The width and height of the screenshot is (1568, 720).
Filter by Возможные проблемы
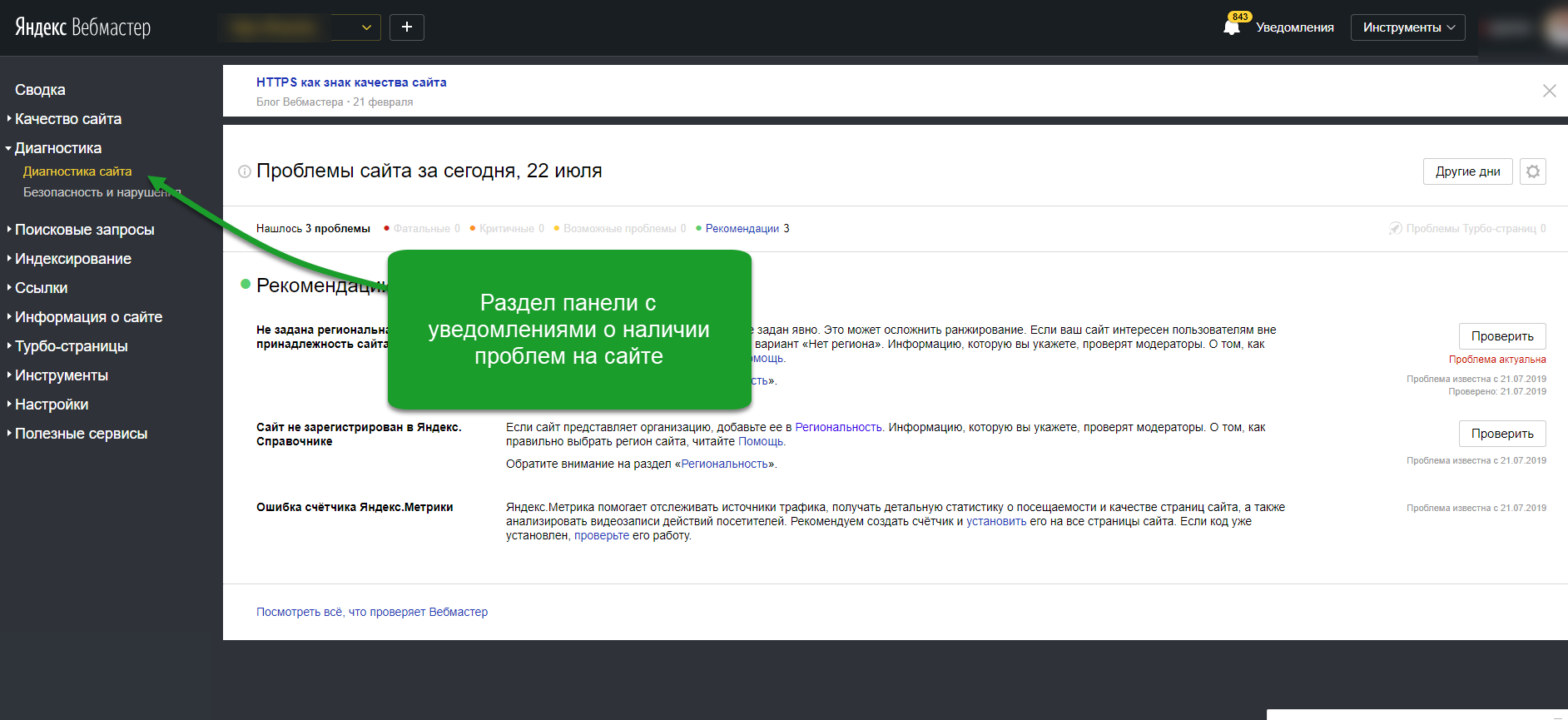click(x=620, y=229)
